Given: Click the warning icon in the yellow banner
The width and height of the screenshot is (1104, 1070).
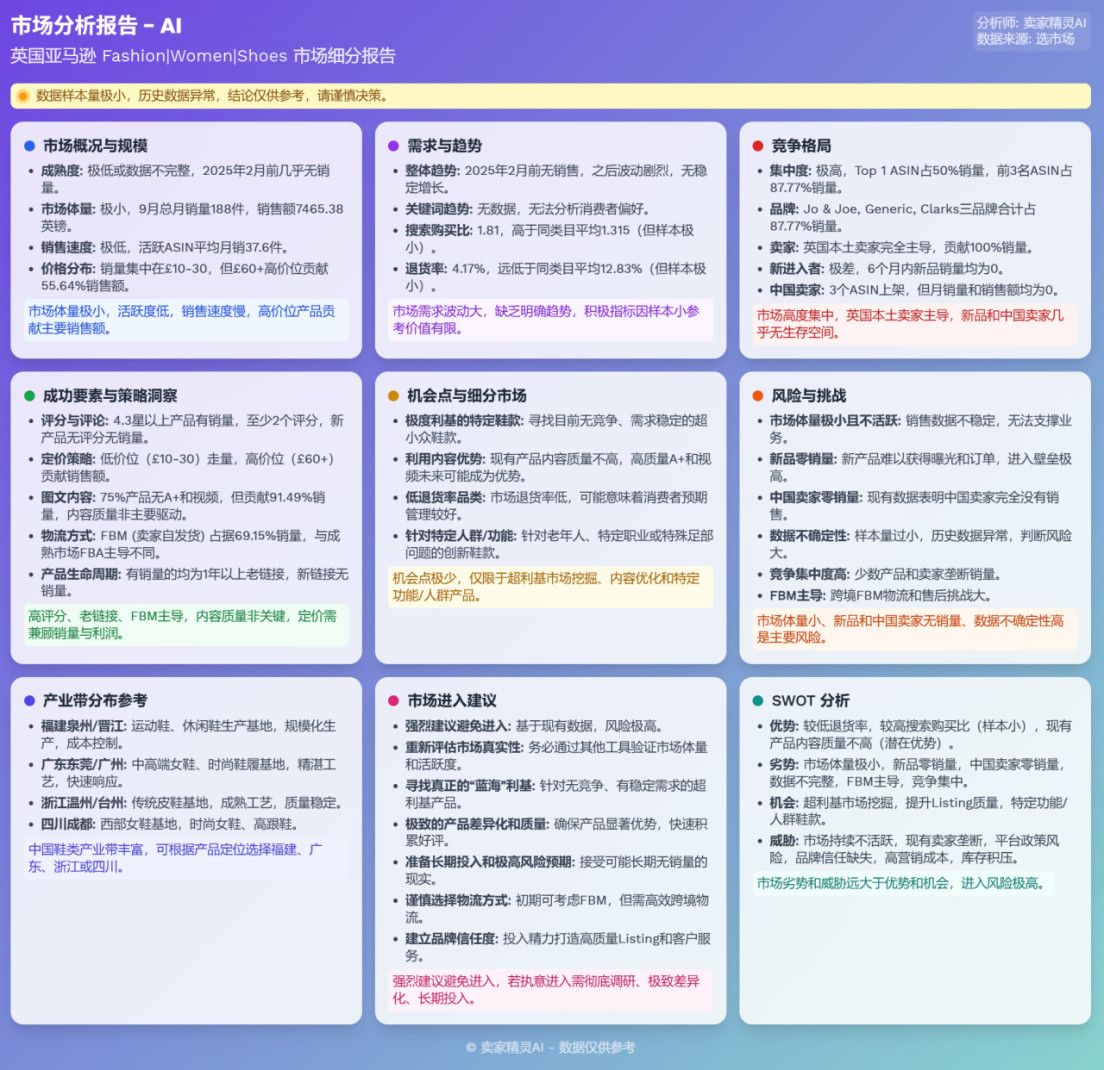Looking at the screenshot, I should (x=23, y=96).
